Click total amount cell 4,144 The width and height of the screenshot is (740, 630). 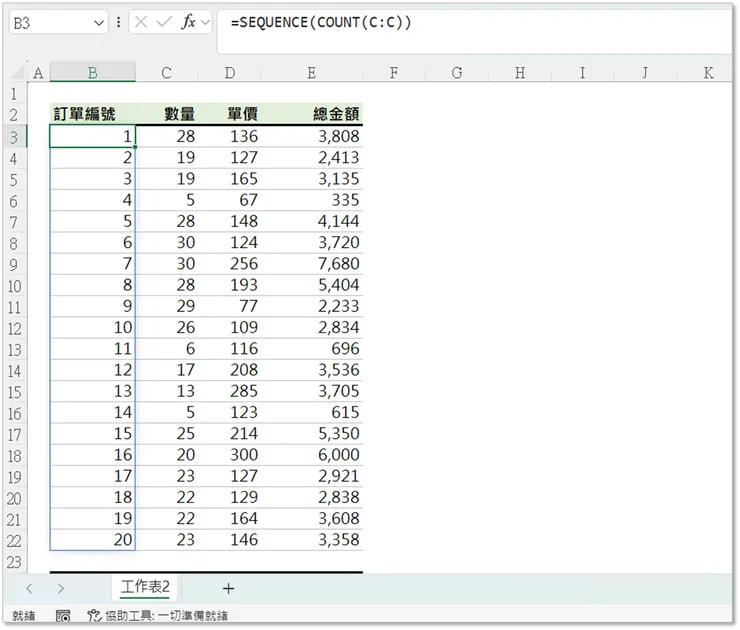point(312,221)
